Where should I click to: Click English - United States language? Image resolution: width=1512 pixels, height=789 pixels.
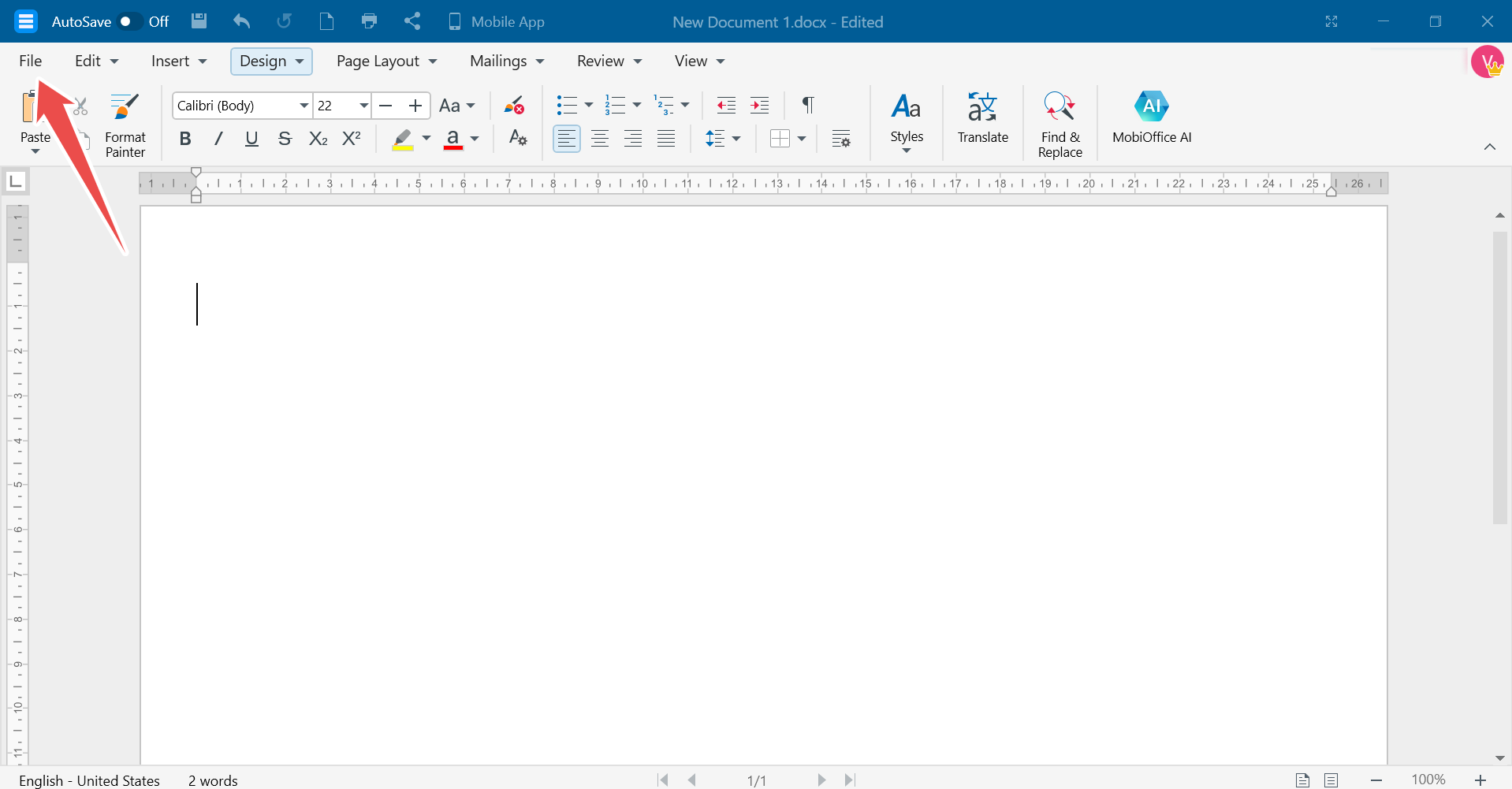[89, 780]
